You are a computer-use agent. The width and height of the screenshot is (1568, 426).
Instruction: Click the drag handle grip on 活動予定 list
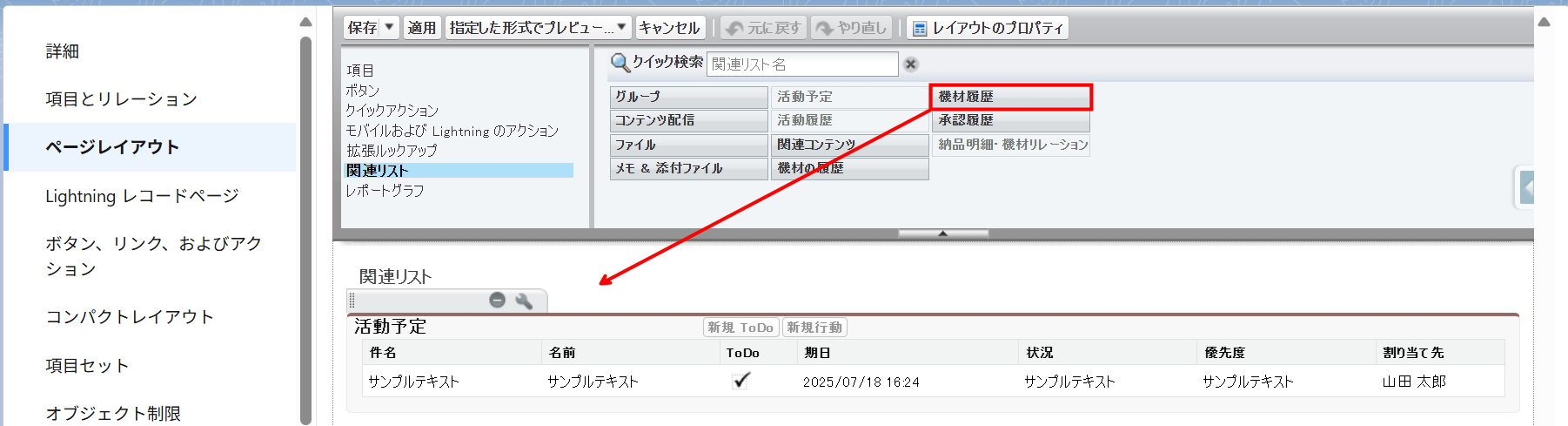[352, 301]
